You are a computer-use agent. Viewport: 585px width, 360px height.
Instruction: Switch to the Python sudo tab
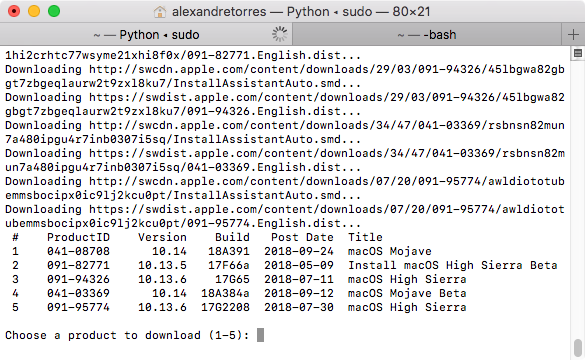[x=146, y=35]
